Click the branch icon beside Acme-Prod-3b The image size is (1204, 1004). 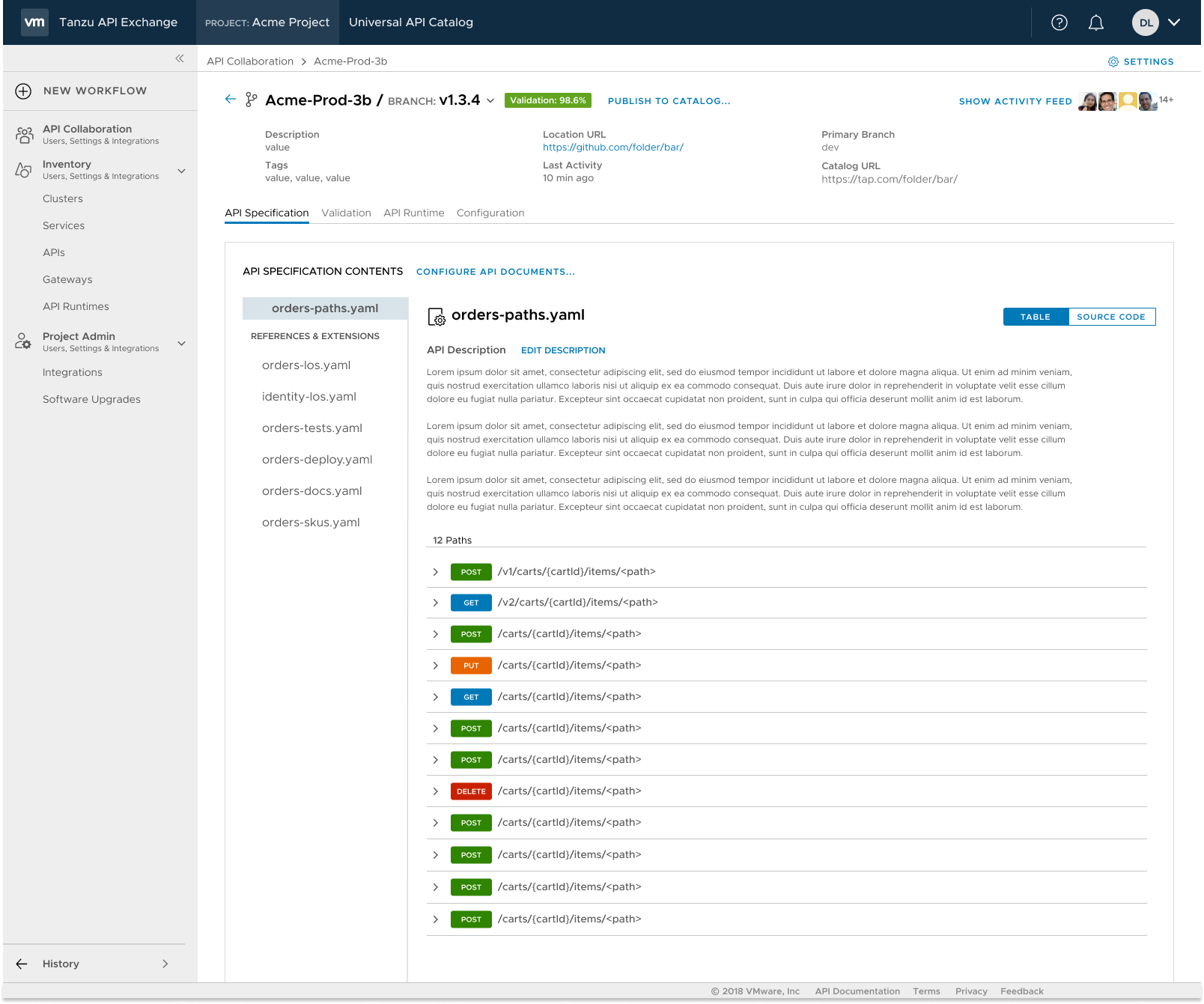click(x=252, y=100)
